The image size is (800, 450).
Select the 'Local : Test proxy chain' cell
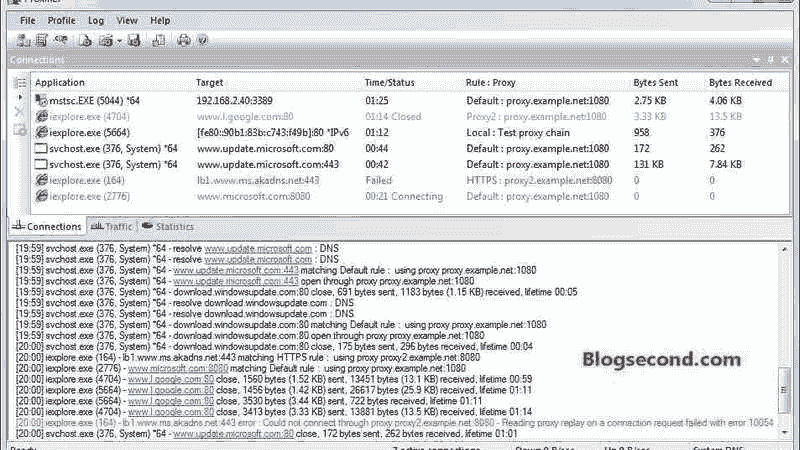click(x=518, y=133)
